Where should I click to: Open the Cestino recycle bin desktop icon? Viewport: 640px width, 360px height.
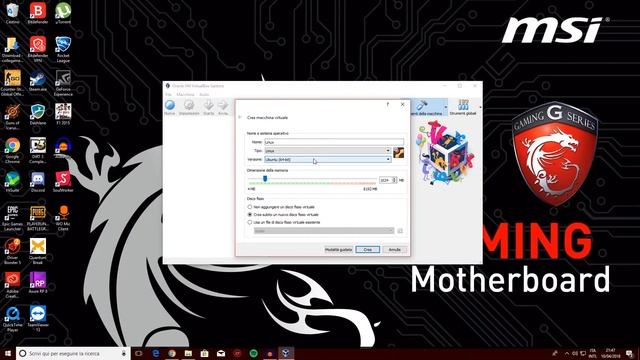point(12,13)
